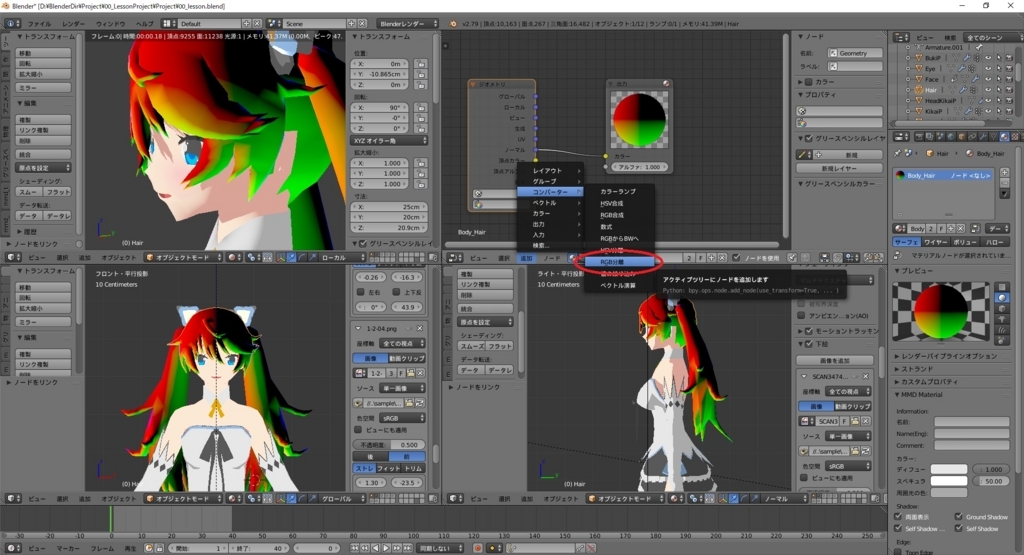Click the 拡大縮小 button in top-left tool shelf
1024x555 pixels.
pyautogui.click(x=43, y=74)
